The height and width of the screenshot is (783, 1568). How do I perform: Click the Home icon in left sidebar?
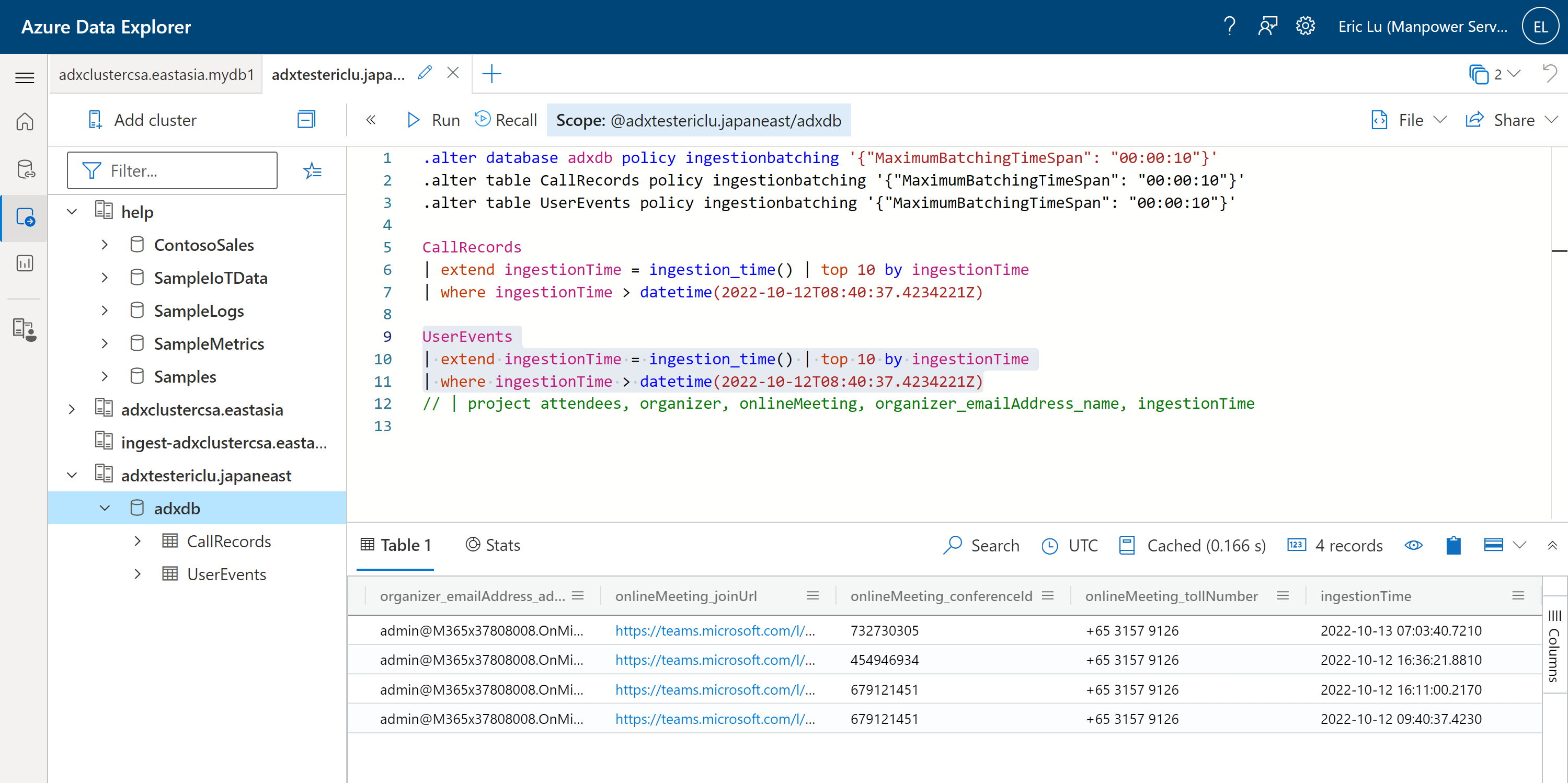pyautogui.click(x=25, y=122)
